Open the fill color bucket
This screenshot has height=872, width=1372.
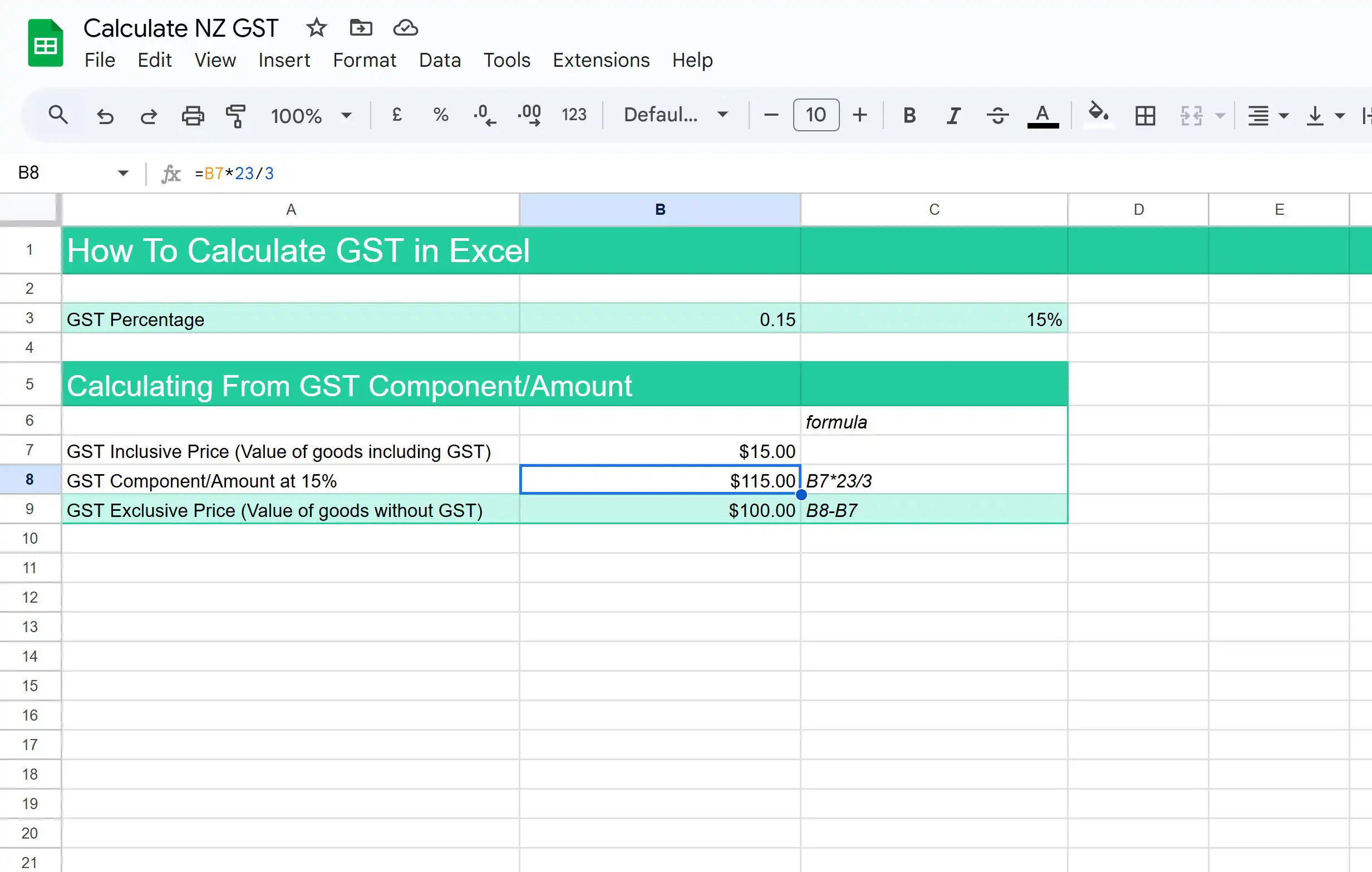[1098, 115]
